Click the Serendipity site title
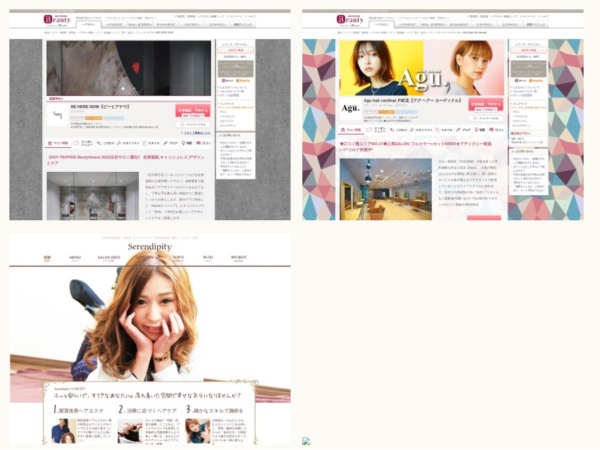600x450 pixels. (x=150, y=247)
